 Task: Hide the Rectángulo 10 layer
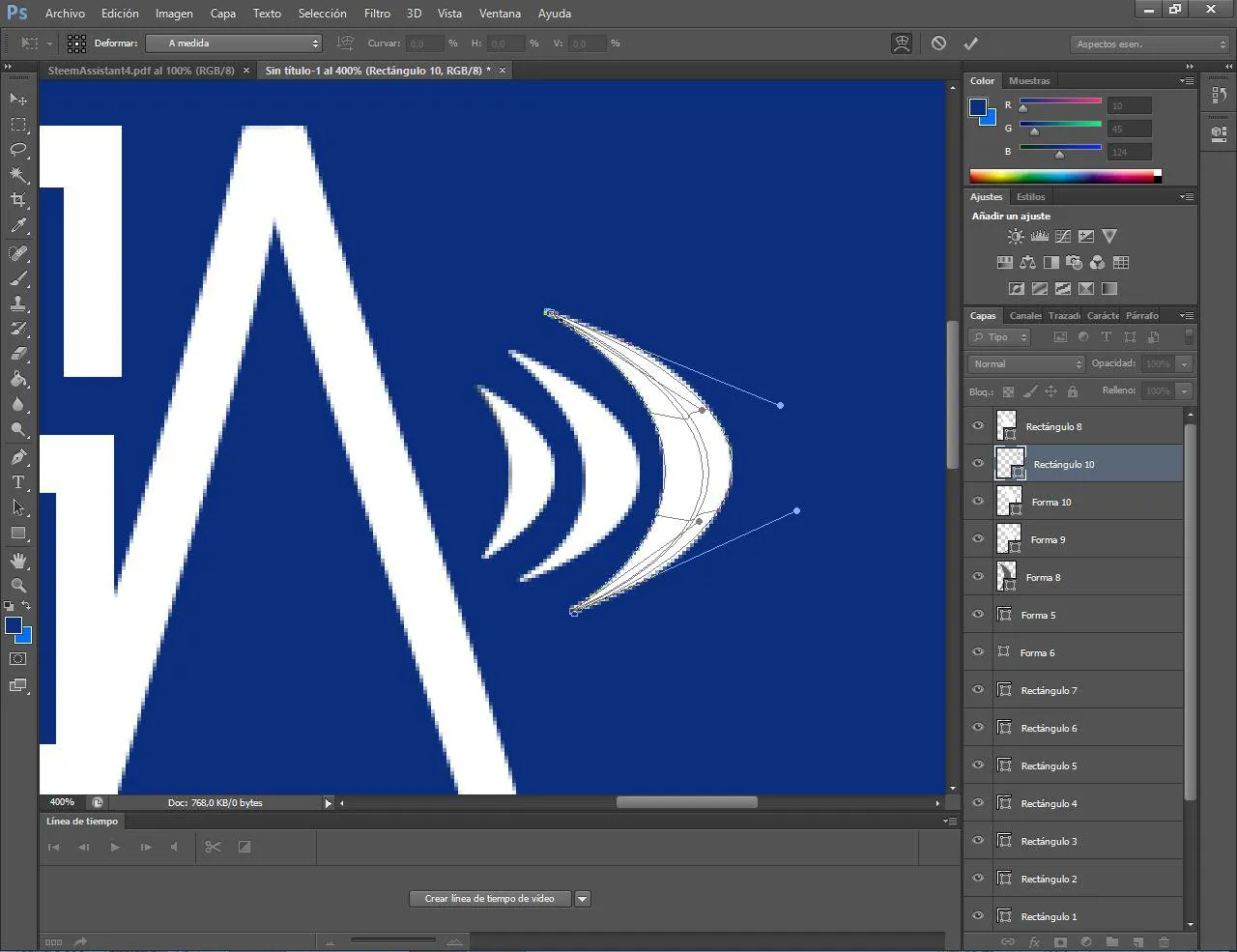tap(978, 464)
